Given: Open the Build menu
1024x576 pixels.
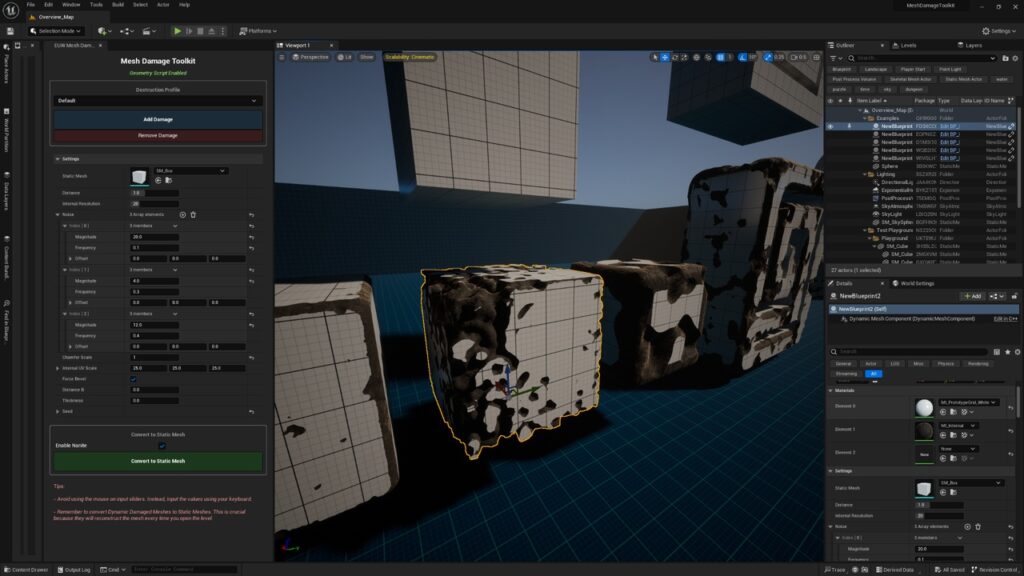Looking at the screenshot, I should [x=117, y=5].
